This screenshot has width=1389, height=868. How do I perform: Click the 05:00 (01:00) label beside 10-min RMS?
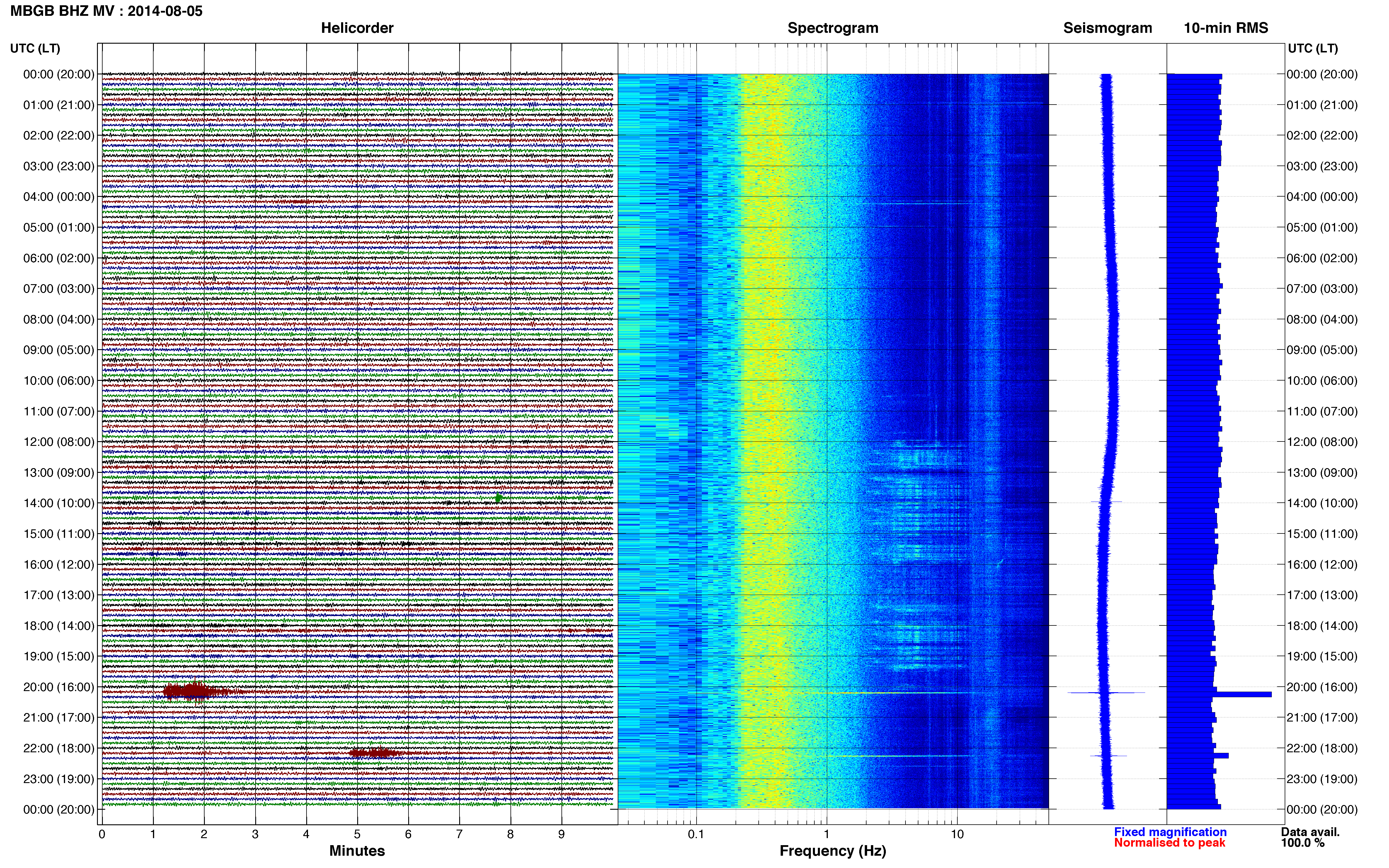(x=1322, y=227)
